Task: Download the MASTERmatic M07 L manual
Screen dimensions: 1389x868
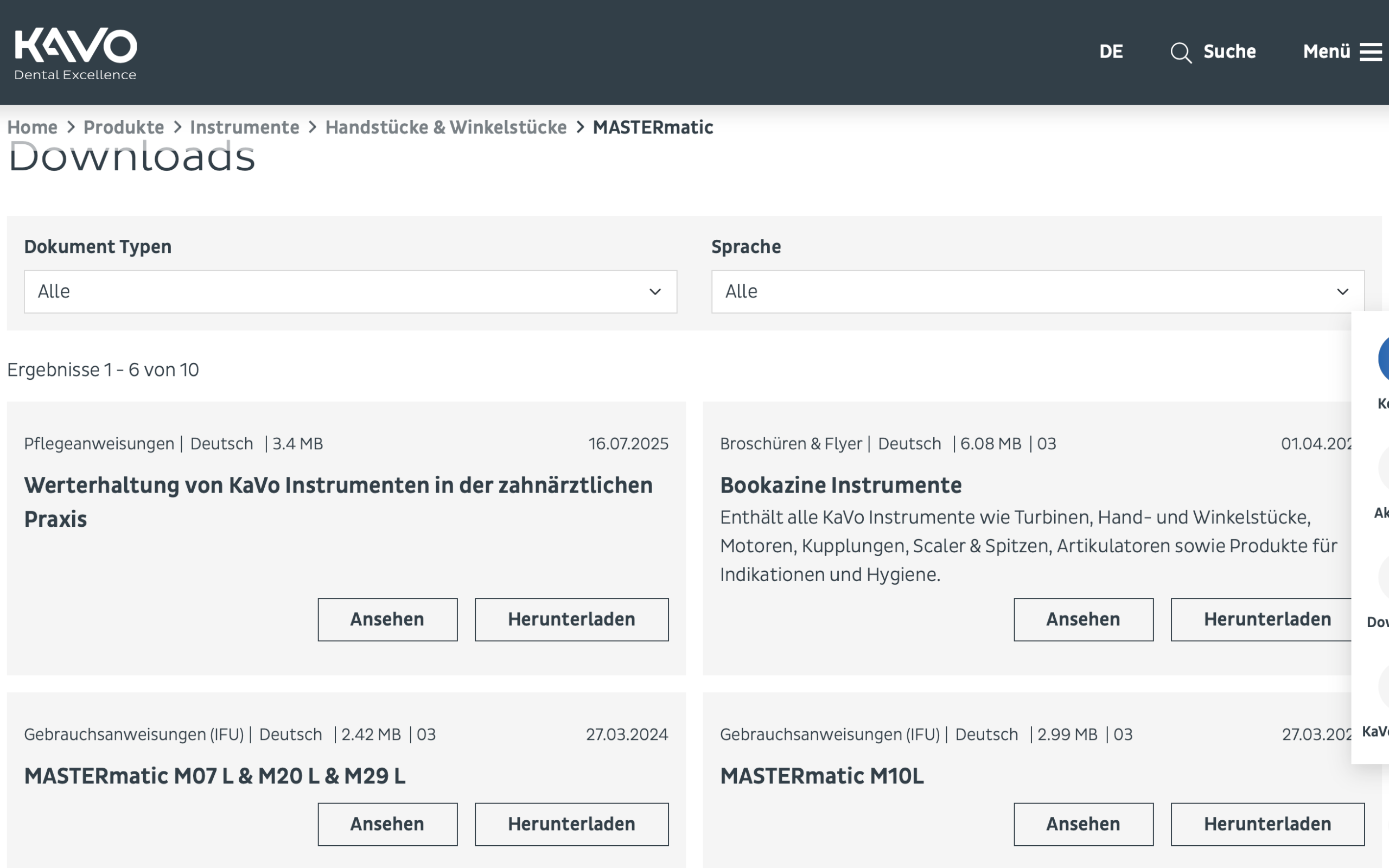Action: pos(572,824)
